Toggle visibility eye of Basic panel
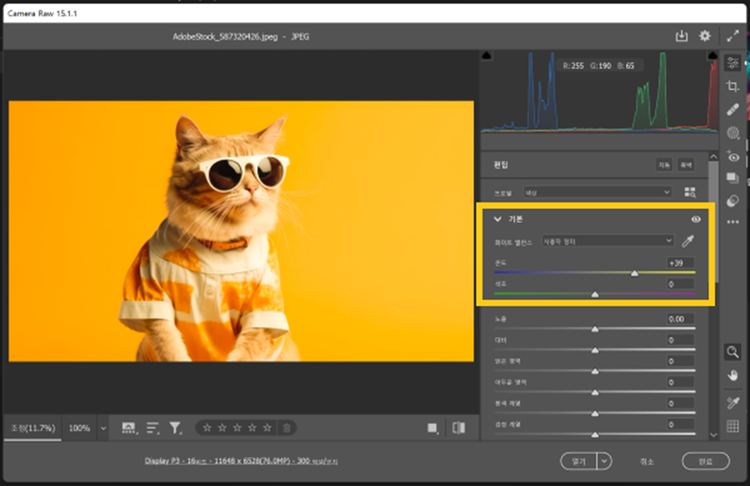This screenshot has height=486, width=750. point(696,219)
